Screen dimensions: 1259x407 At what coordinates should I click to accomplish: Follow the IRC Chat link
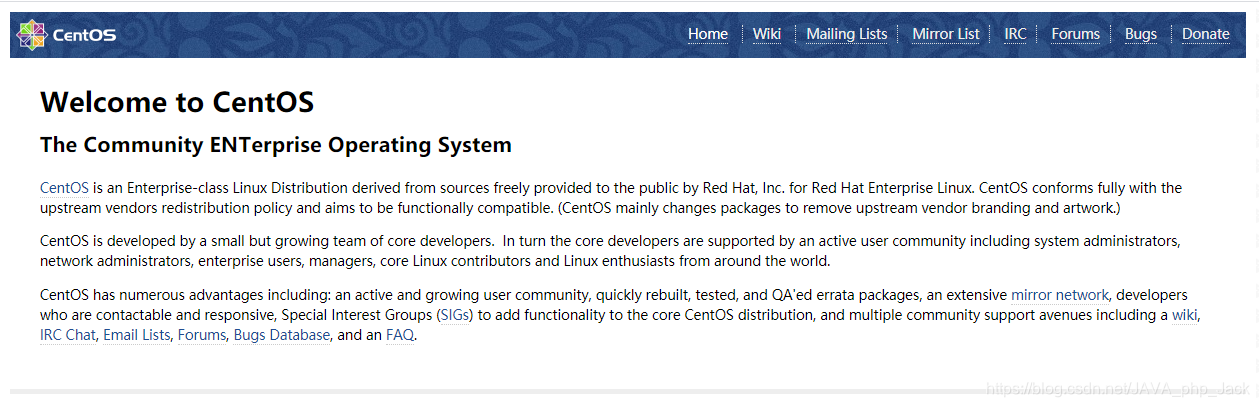tap(69, 335)
